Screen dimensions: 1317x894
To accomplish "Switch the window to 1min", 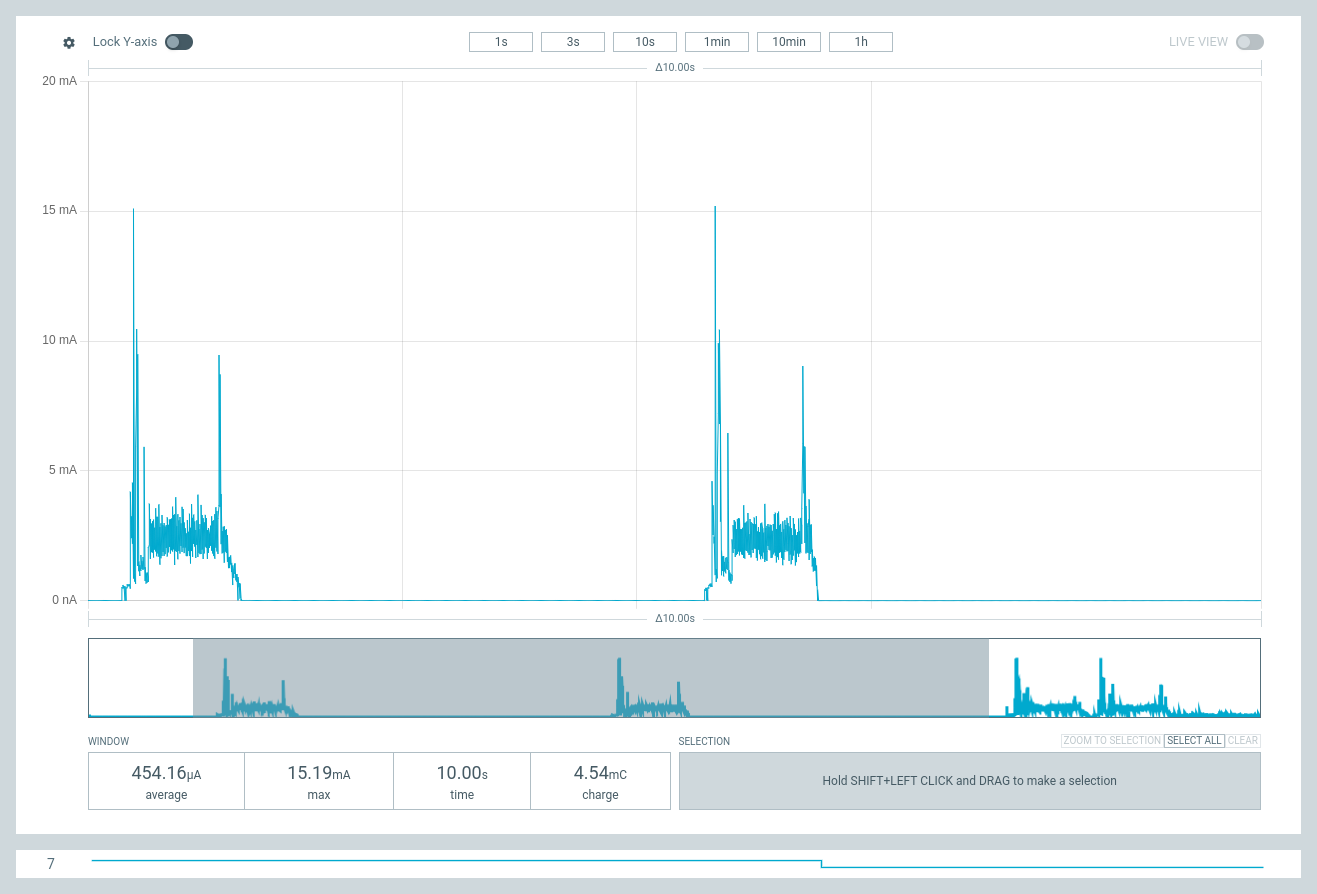I will (717, 42).
